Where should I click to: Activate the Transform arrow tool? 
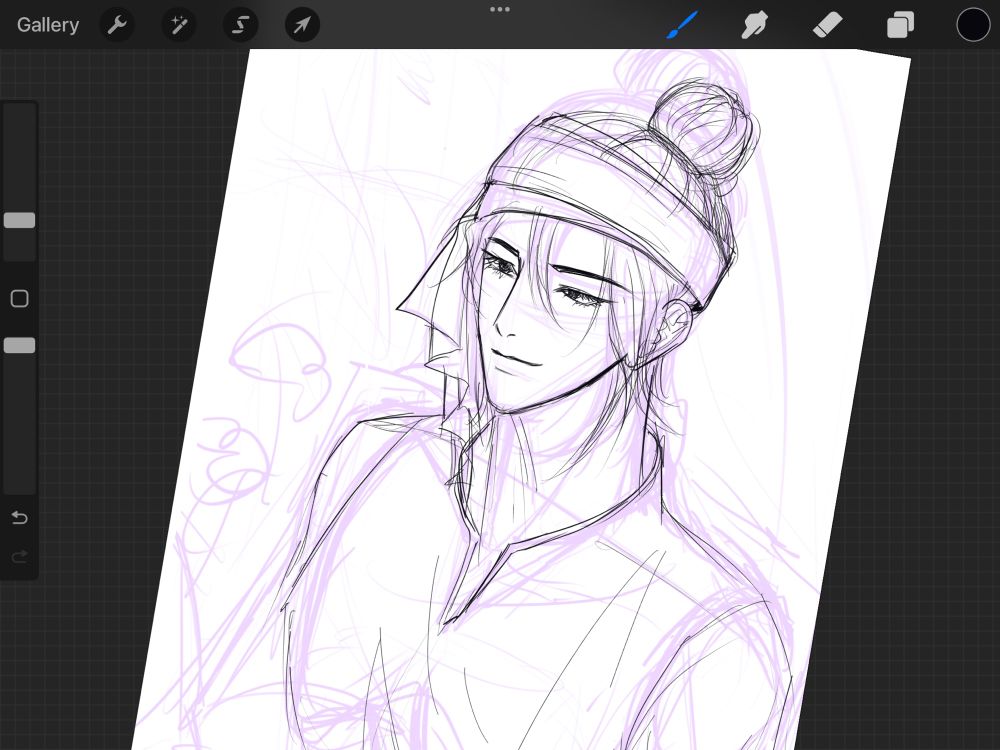(x=302, y=25)
